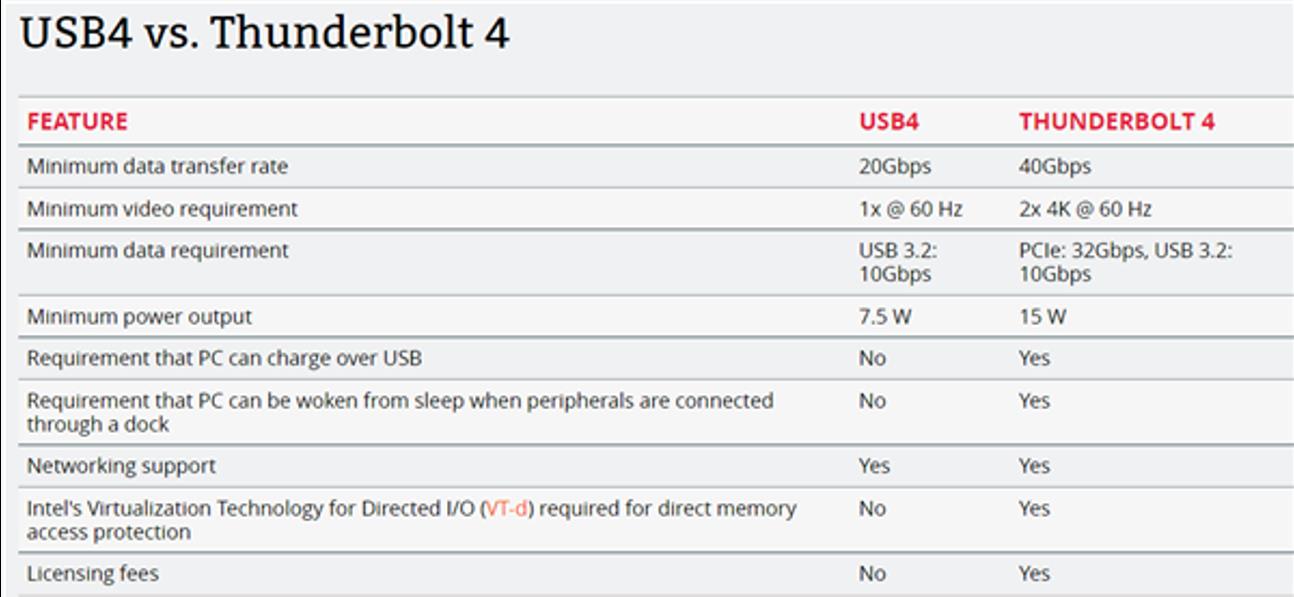The image size is (1294, 597).
Task: Select the 'Minimum video requirement' label
Action: pos(162,209)
